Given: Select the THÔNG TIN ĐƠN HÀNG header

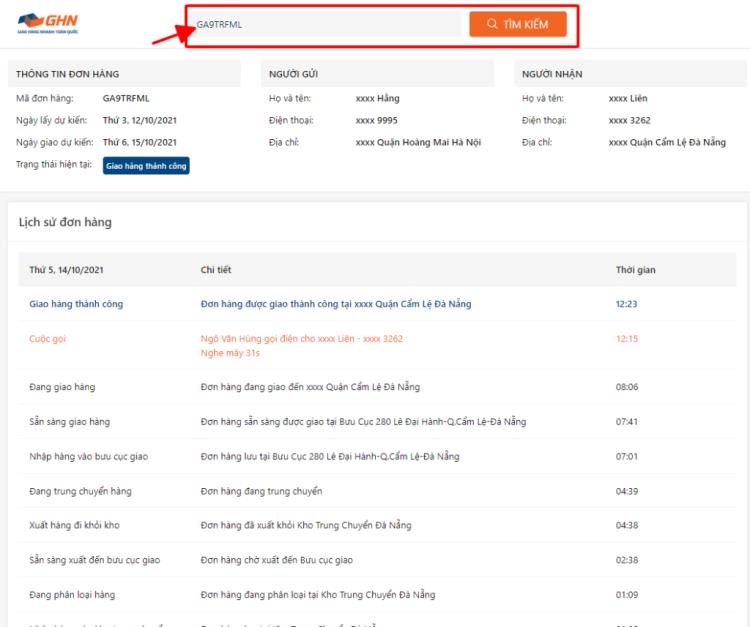Looking at the screenshot, I should [x=67, y=74].
